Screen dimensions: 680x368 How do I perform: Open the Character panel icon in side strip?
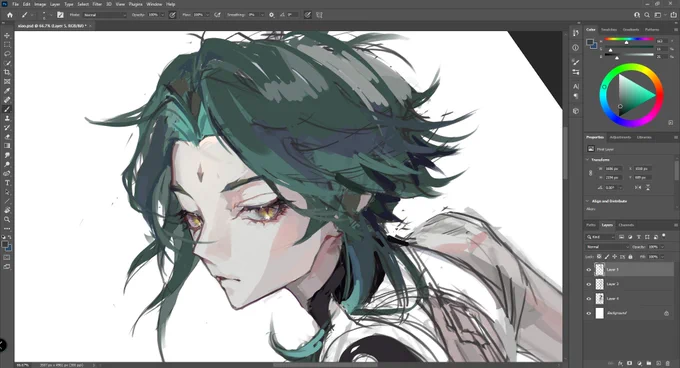[575, 86]
